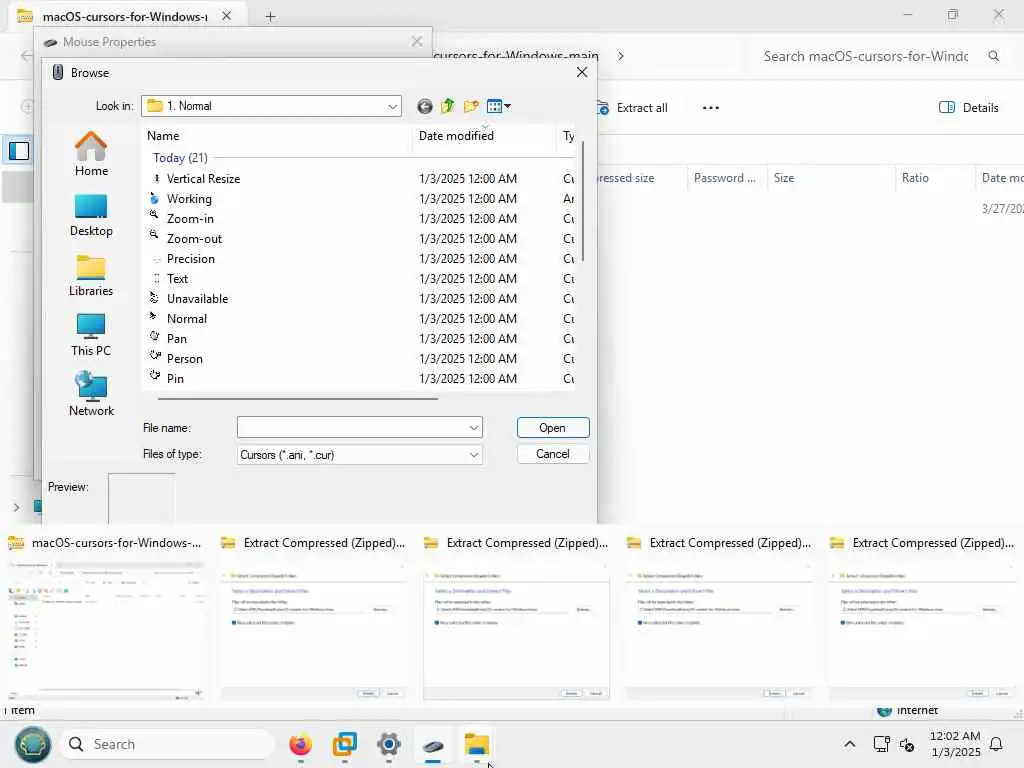Show hidden system tray icons

coord(850,744)
